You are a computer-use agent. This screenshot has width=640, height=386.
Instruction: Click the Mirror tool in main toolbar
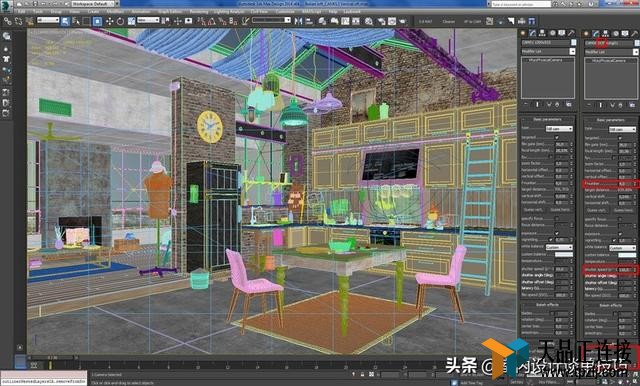(298, 21)
